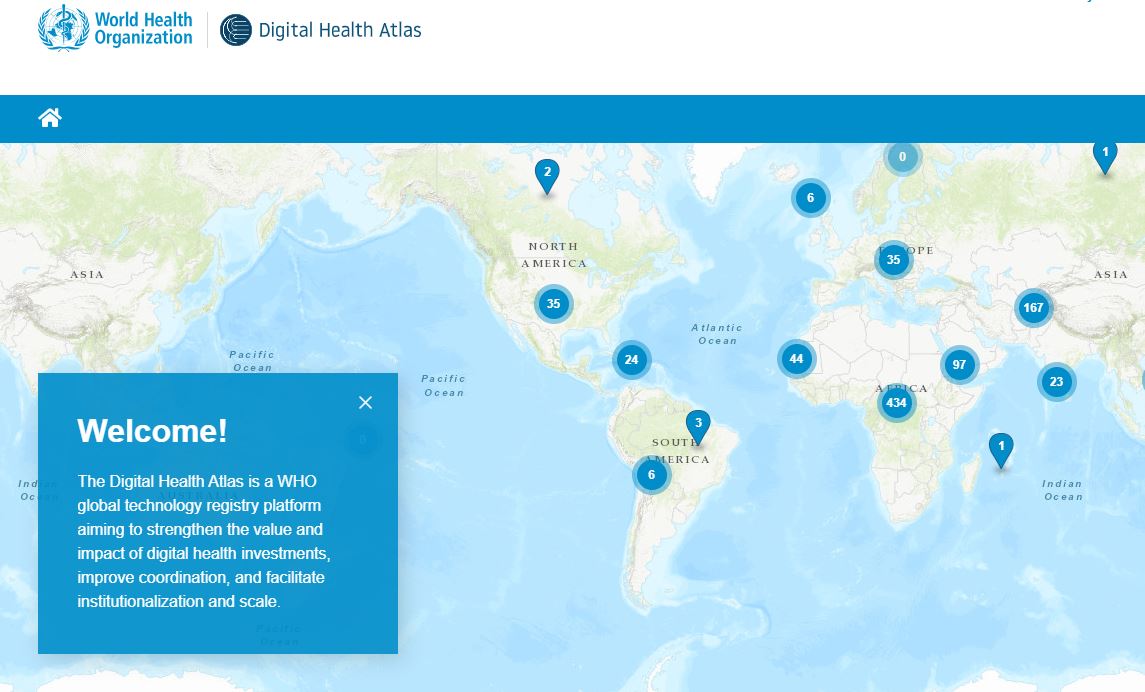The width and height of the screenshot is (1145, 692).
Task: Click the Digital Health Atlas logo
Action: [x=321, y=30]
